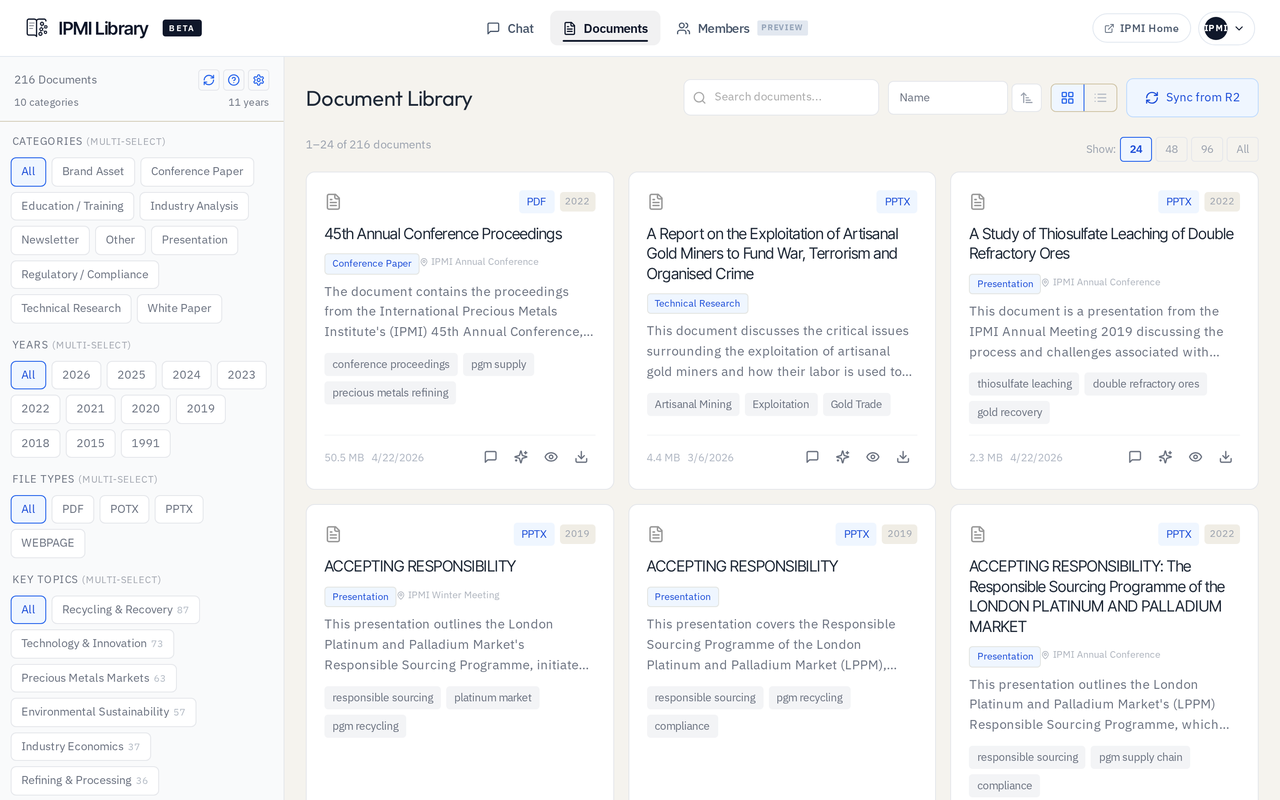Viewport: 1280px width, 800px height.
Task: Filter by WEBPAGE file type
Action: [x=48, y=543]
